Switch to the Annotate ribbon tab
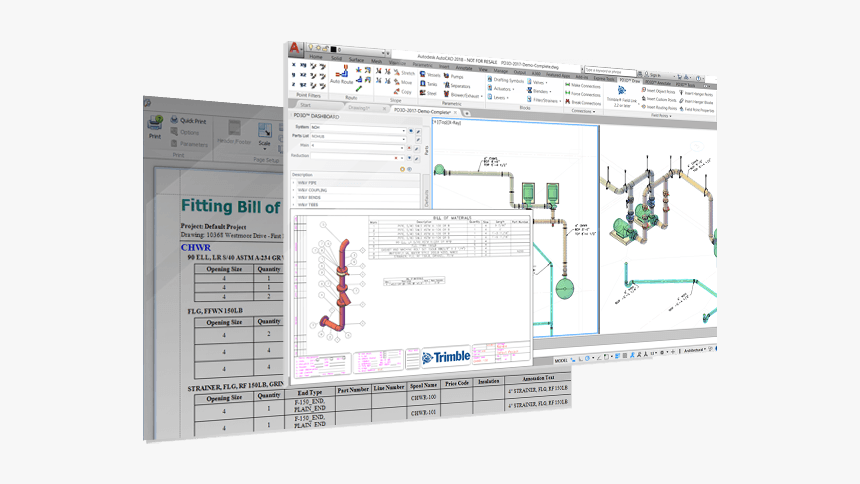 464,68
